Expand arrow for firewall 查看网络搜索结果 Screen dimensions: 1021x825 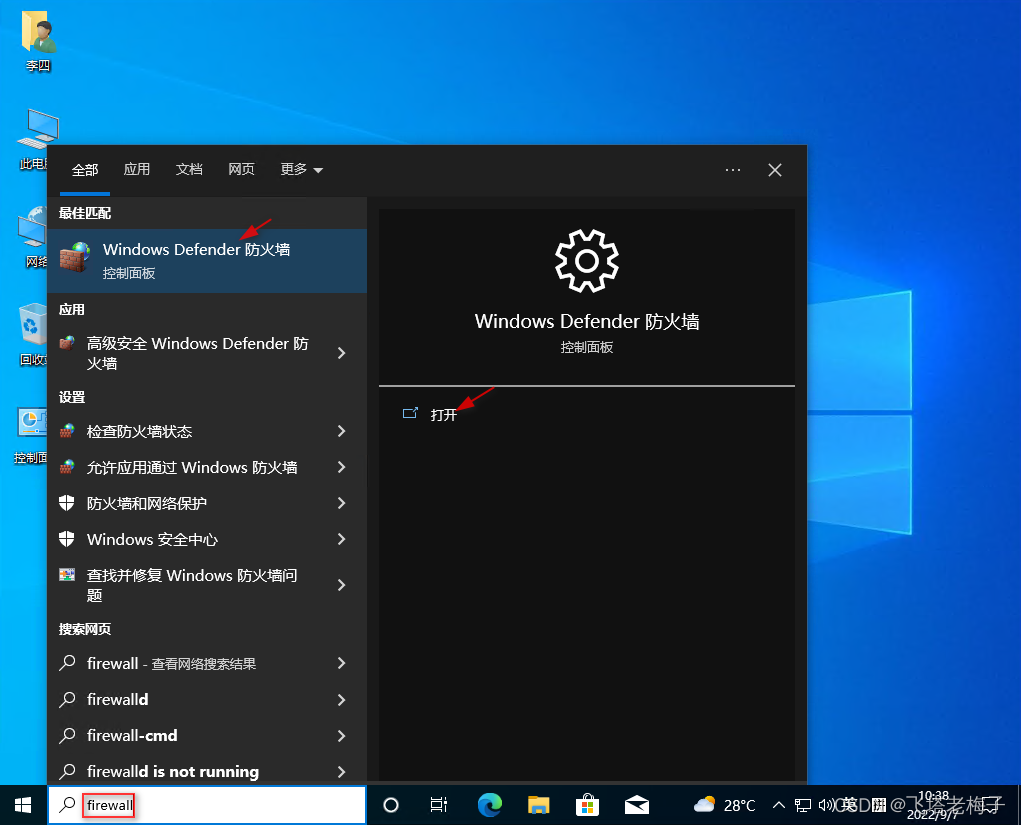[342, 664]
